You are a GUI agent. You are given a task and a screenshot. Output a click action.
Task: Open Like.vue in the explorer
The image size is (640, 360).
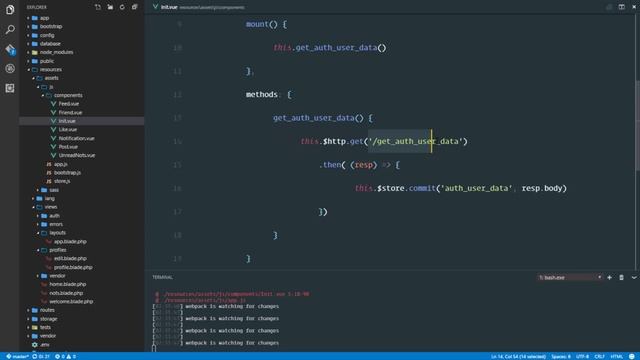point(68,129)
